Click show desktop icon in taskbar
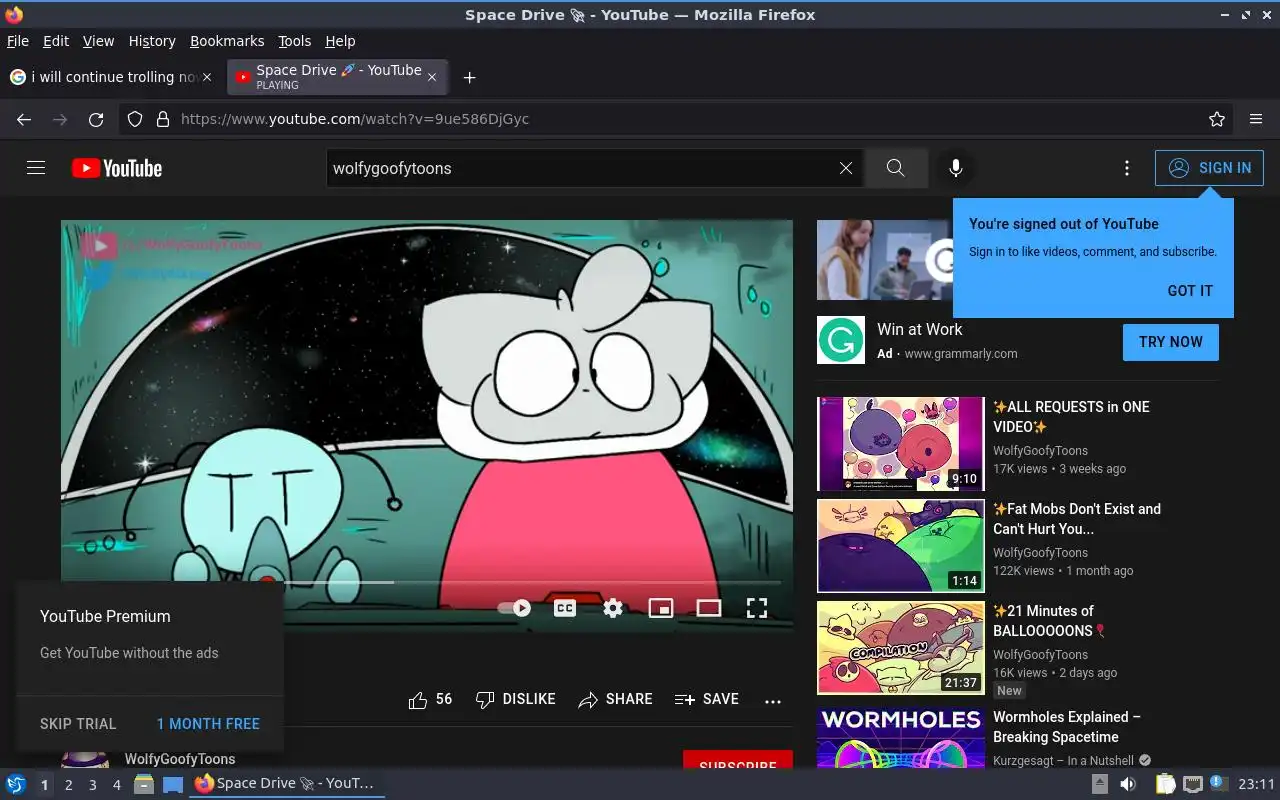Image resolution: width=1280 pixels, height=800 pixels. click(x=173, y=784)
